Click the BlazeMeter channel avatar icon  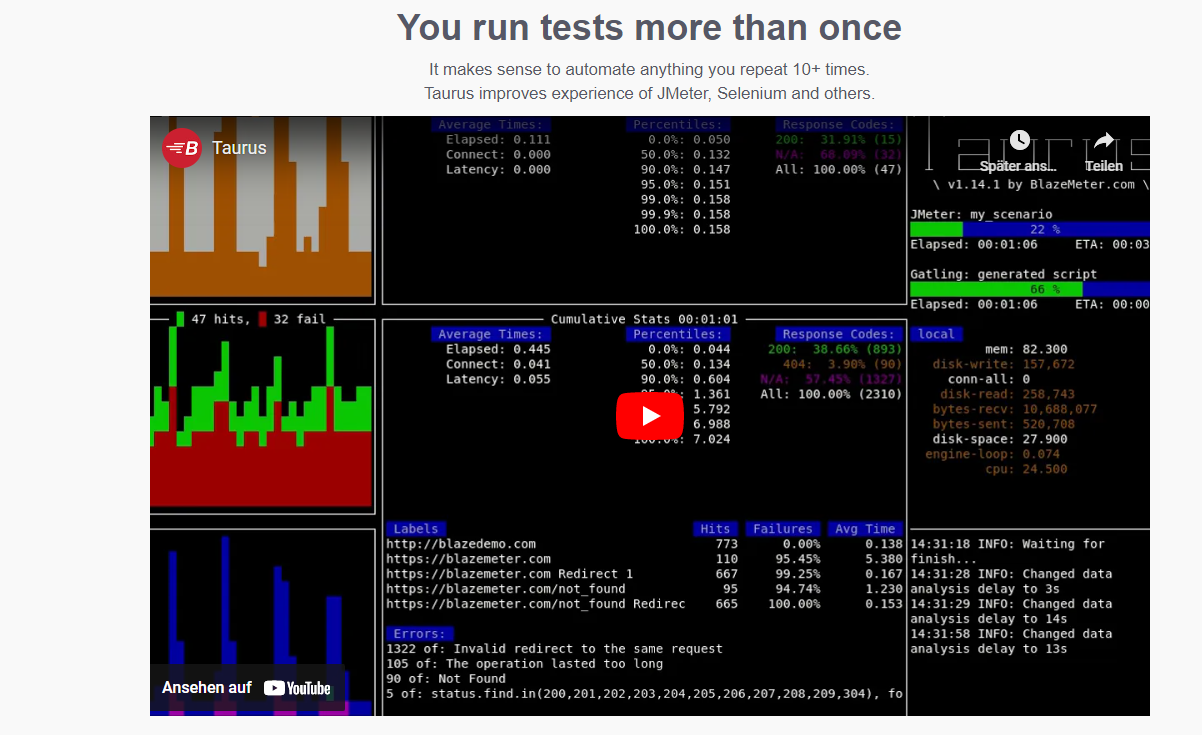coord(182,148)
